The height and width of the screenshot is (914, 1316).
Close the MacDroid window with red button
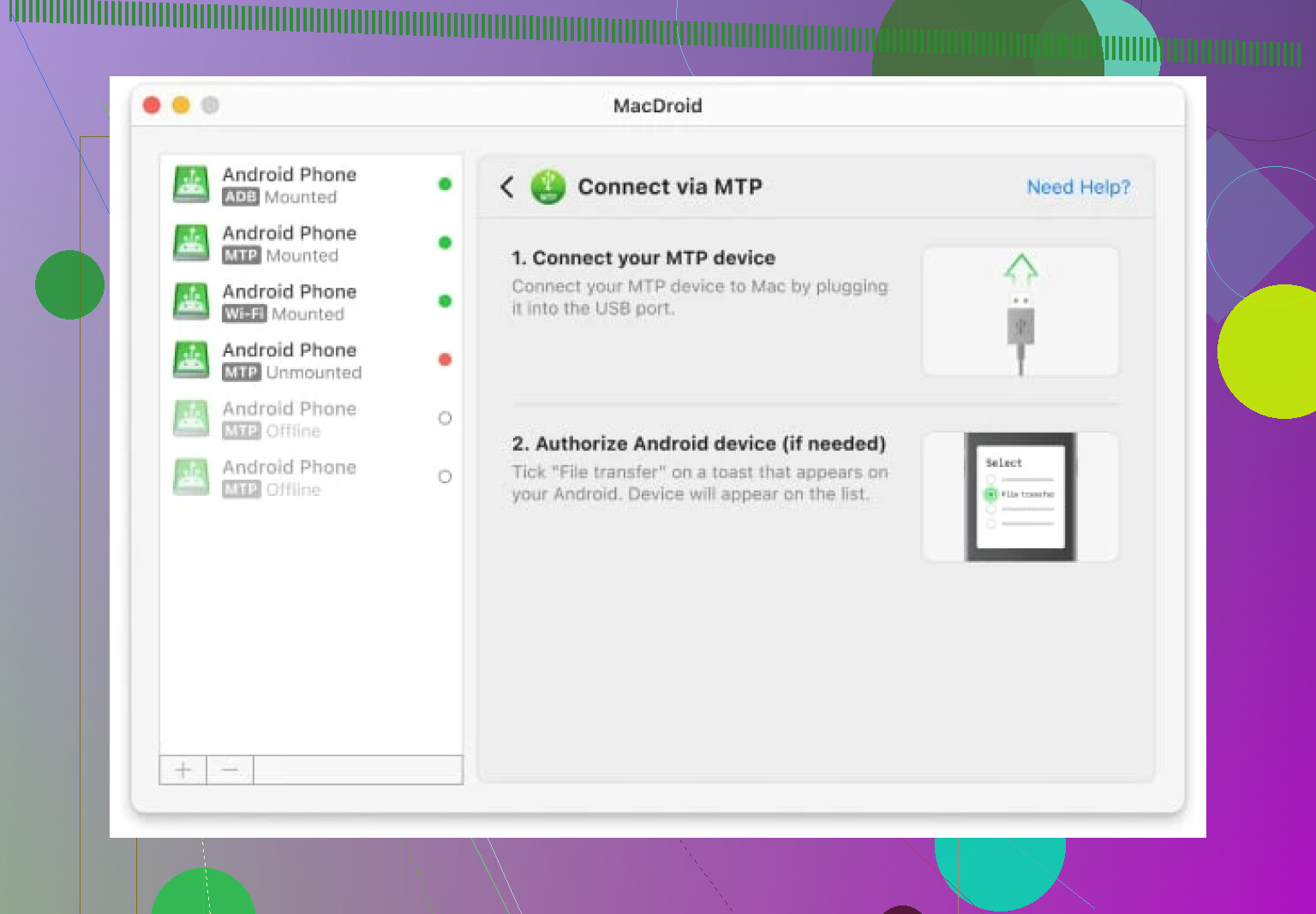coord(152,105)
